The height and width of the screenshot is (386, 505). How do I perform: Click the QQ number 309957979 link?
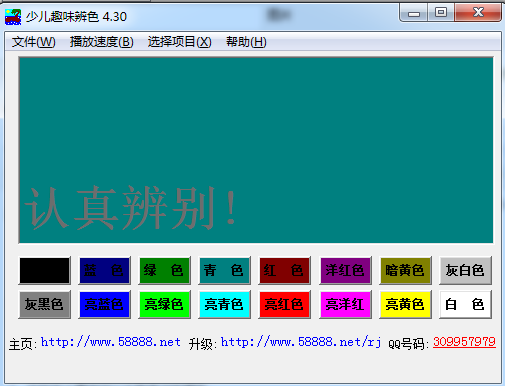coord(464,342)
